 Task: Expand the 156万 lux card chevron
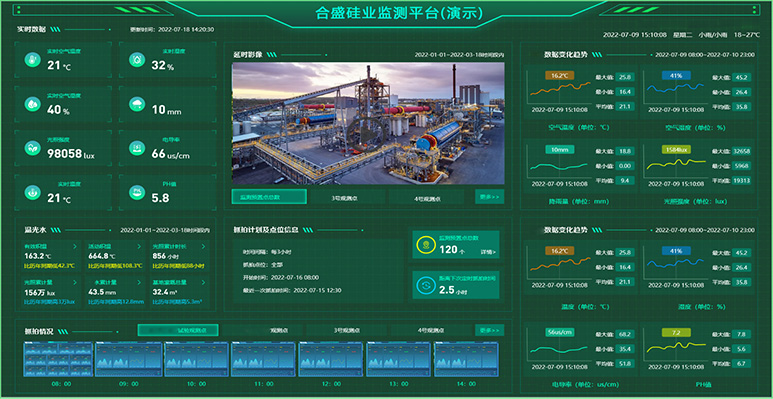click(x=75, y=283)
